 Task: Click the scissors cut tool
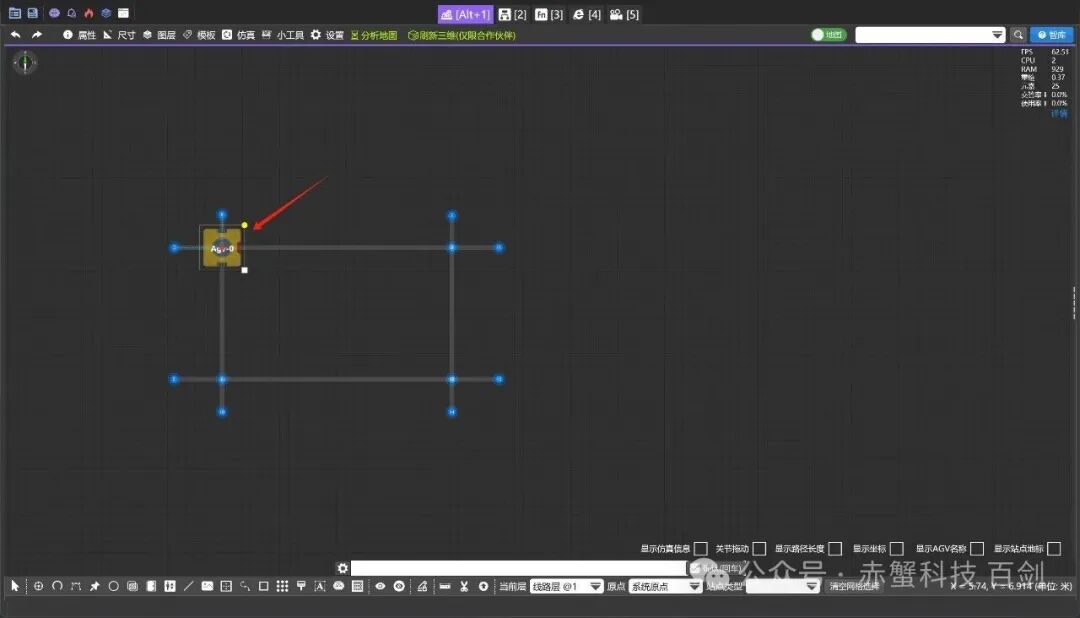464,586
